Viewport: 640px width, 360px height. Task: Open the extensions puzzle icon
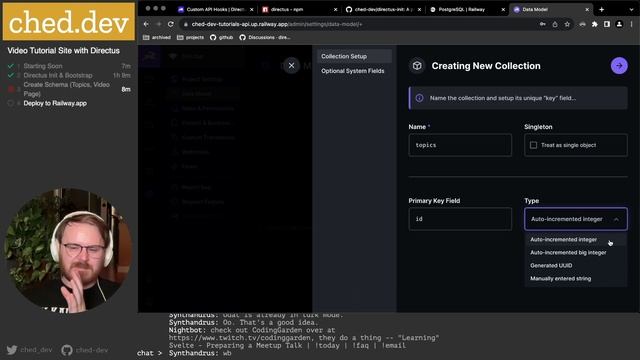pyautogui.click(x=595, y=24)
